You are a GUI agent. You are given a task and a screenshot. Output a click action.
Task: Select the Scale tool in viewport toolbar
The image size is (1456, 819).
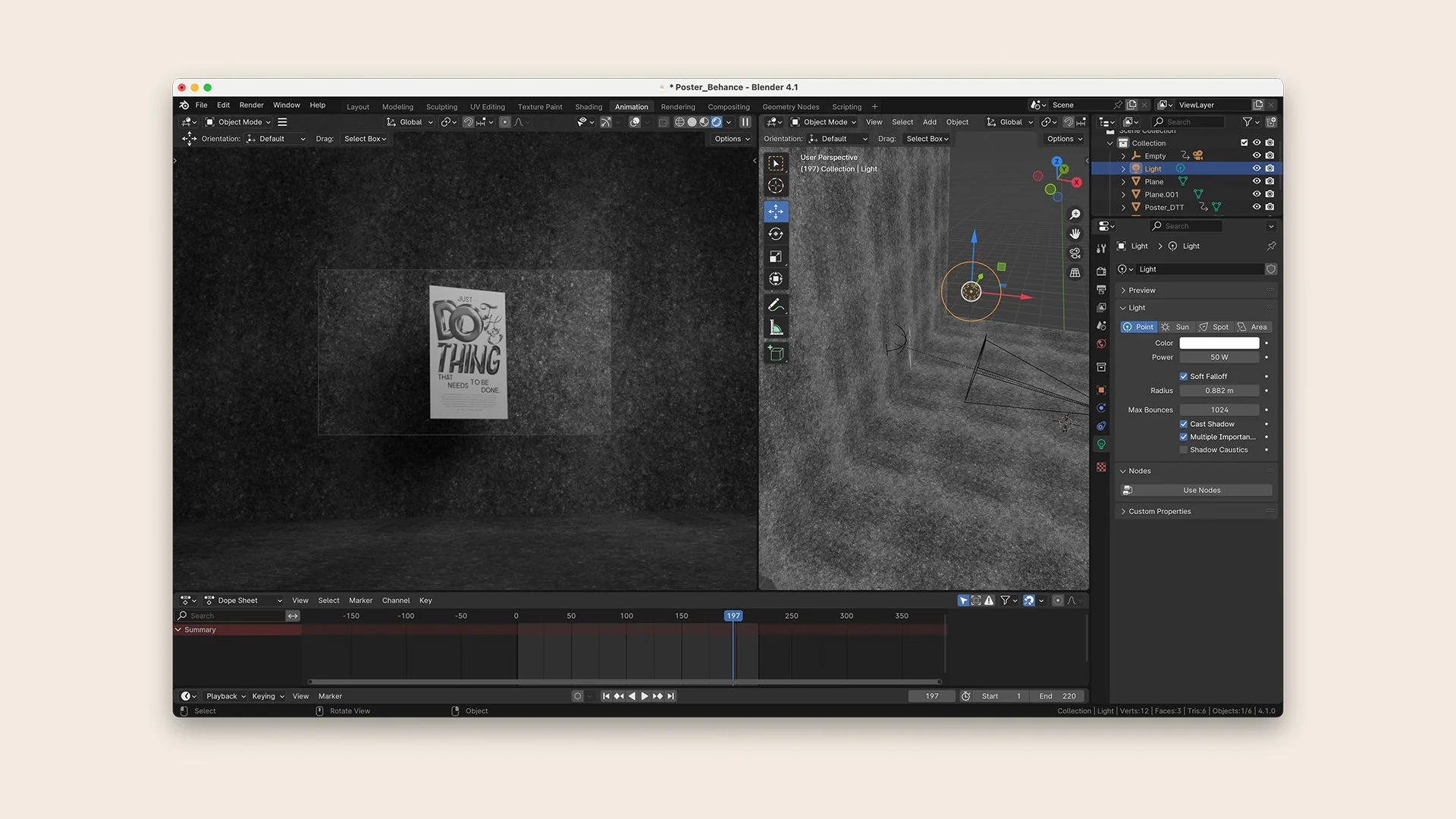tap(776, 257)
